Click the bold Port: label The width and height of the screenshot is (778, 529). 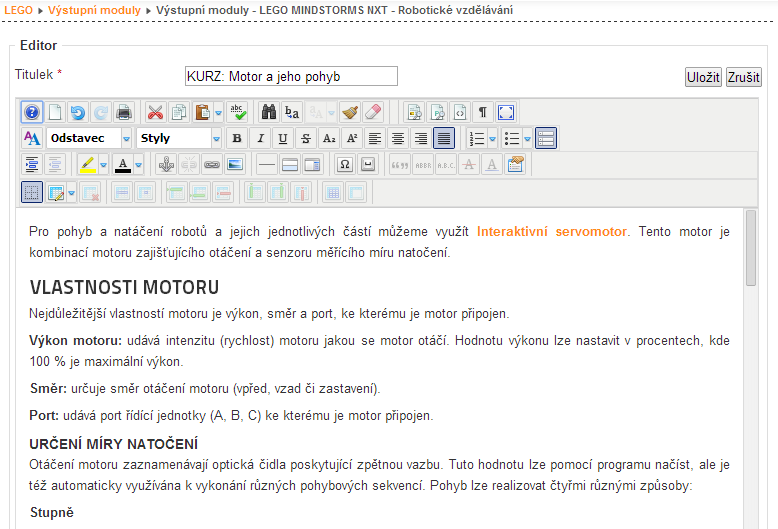point(44,415)
